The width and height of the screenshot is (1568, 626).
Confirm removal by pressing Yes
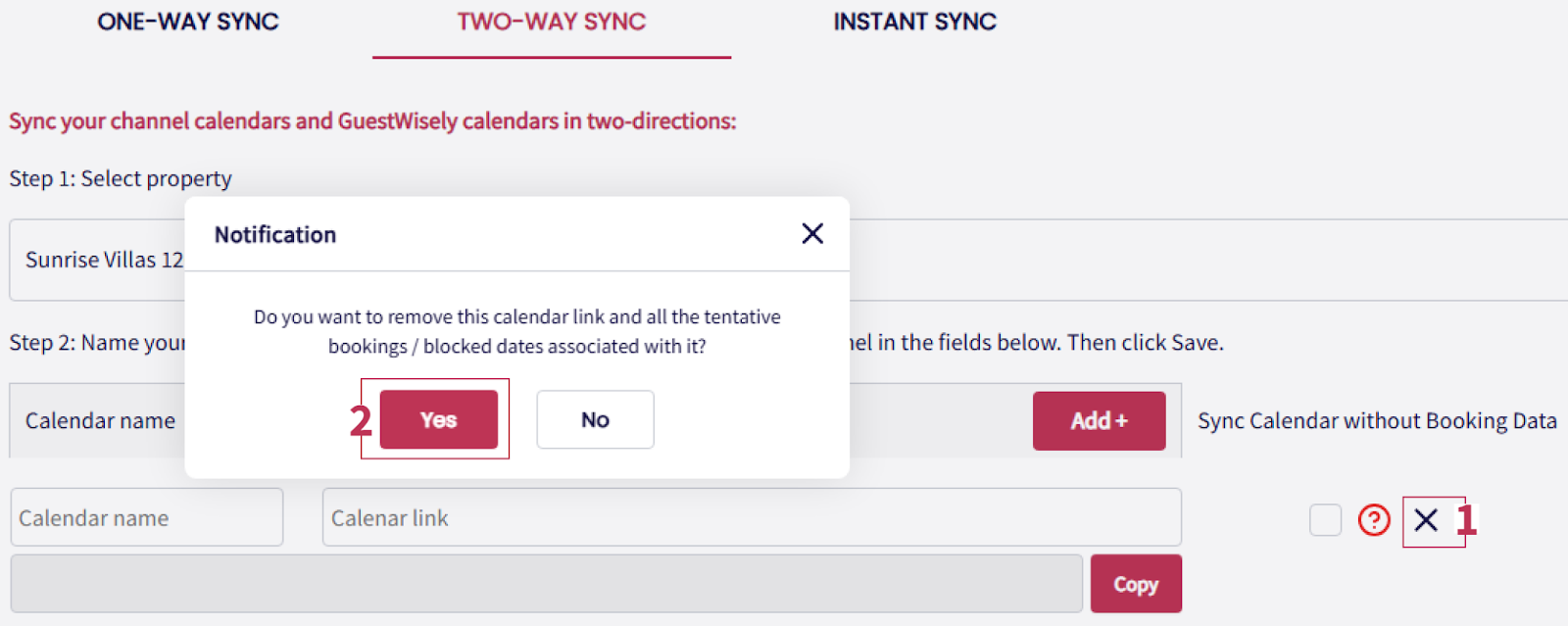point(438,419)
